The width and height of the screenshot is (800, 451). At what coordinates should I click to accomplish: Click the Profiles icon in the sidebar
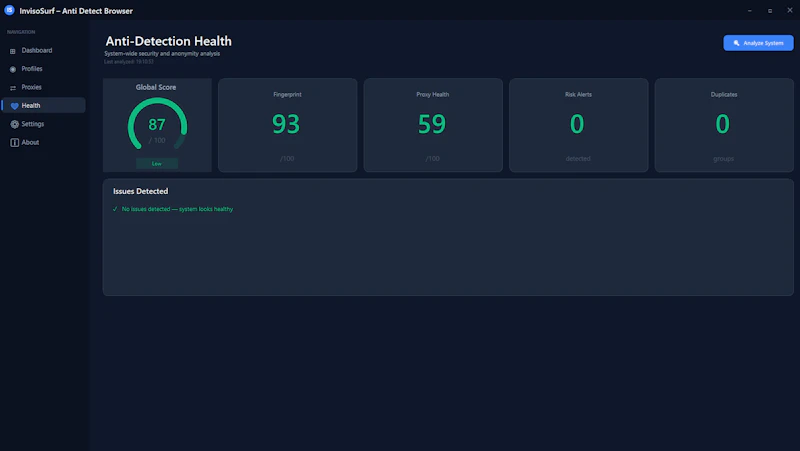coord(13,69)
